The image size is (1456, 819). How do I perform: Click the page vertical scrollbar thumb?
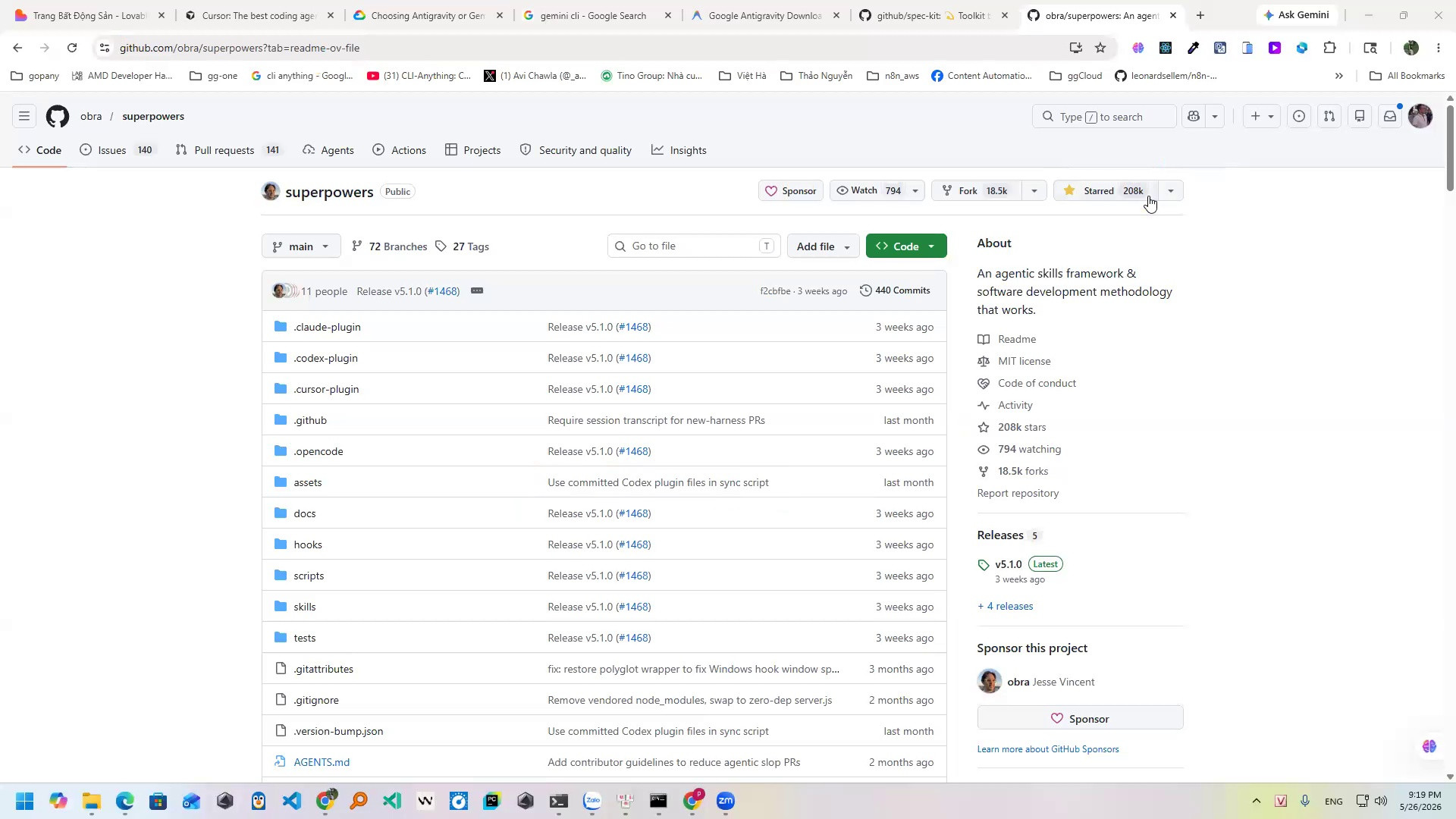[x=1450, y=148]
